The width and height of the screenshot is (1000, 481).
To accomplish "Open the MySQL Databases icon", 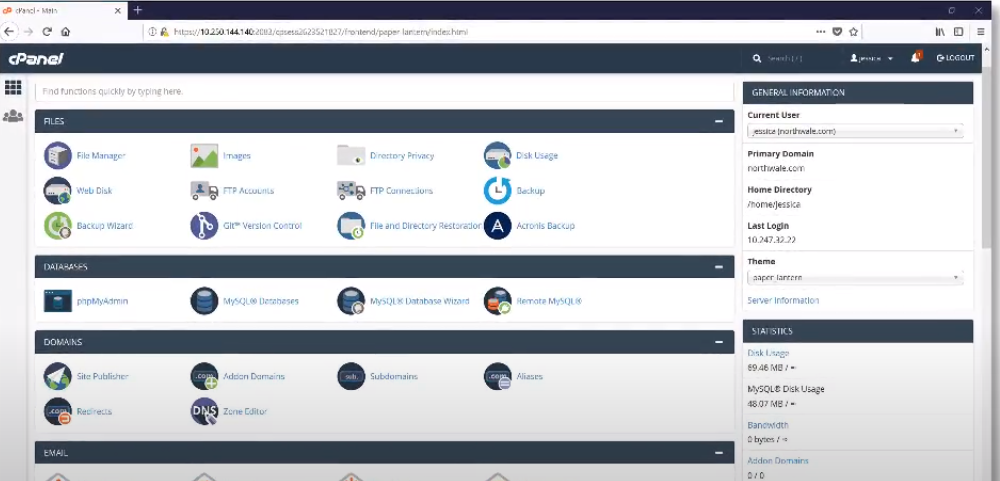I will click(204, 300).
